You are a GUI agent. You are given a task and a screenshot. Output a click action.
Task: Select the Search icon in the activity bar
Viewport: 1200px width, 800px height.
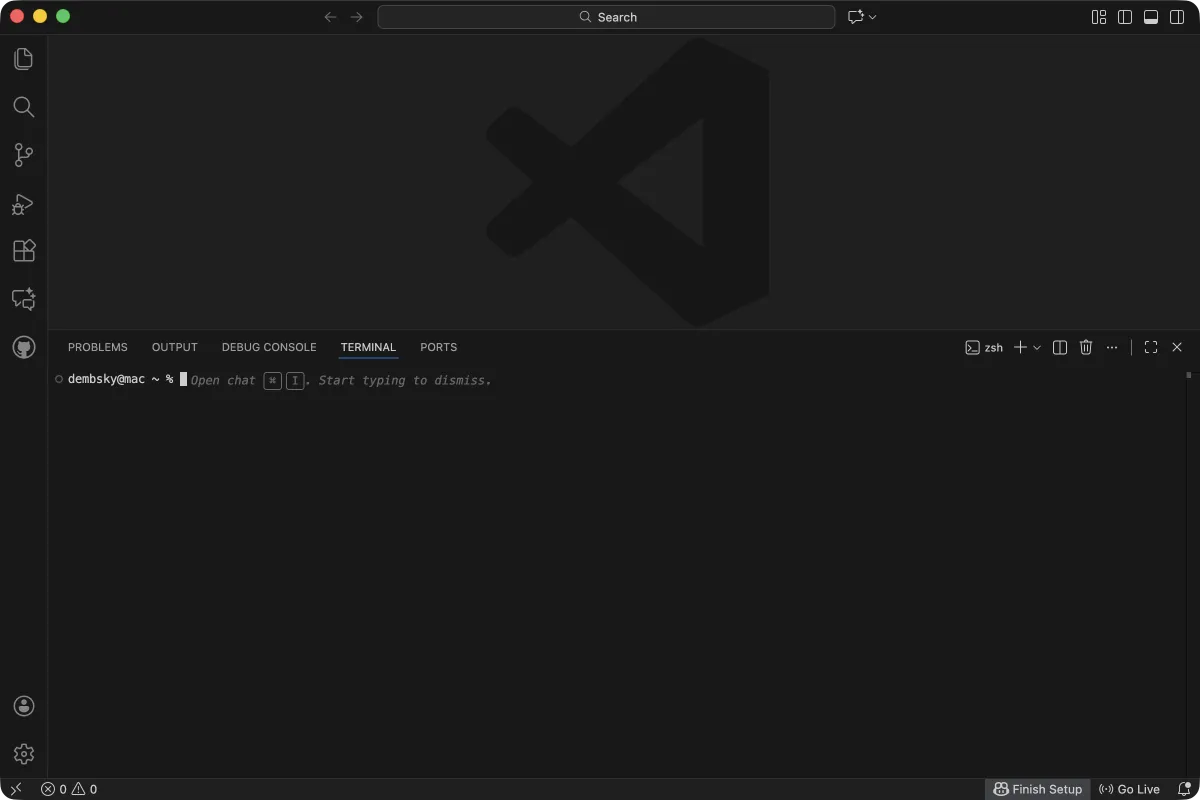[23, 107]
